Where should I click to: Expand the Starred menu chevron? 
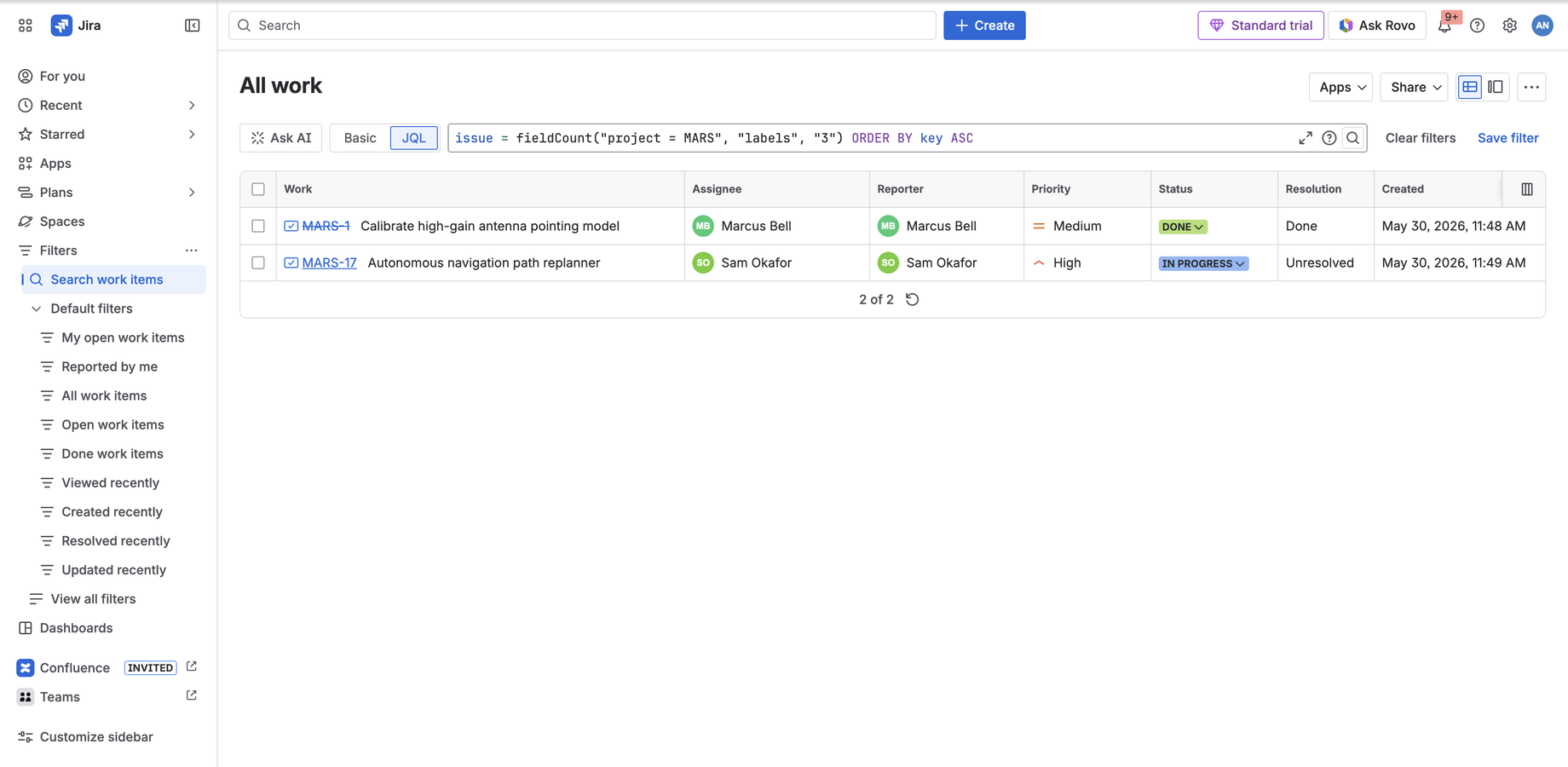coord(192,135)
